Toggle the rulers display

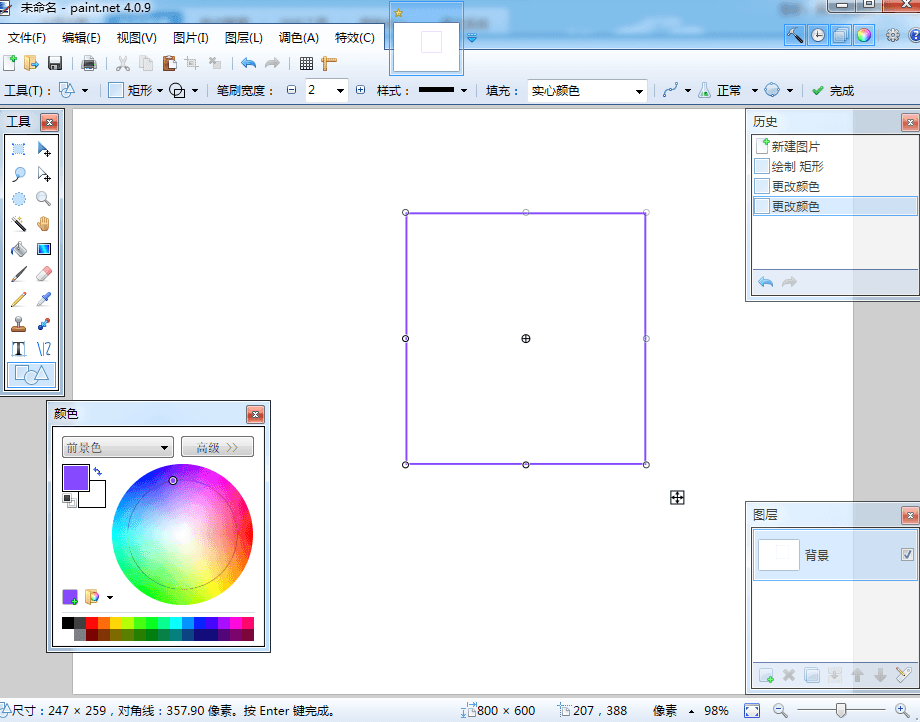pos(329,63)
